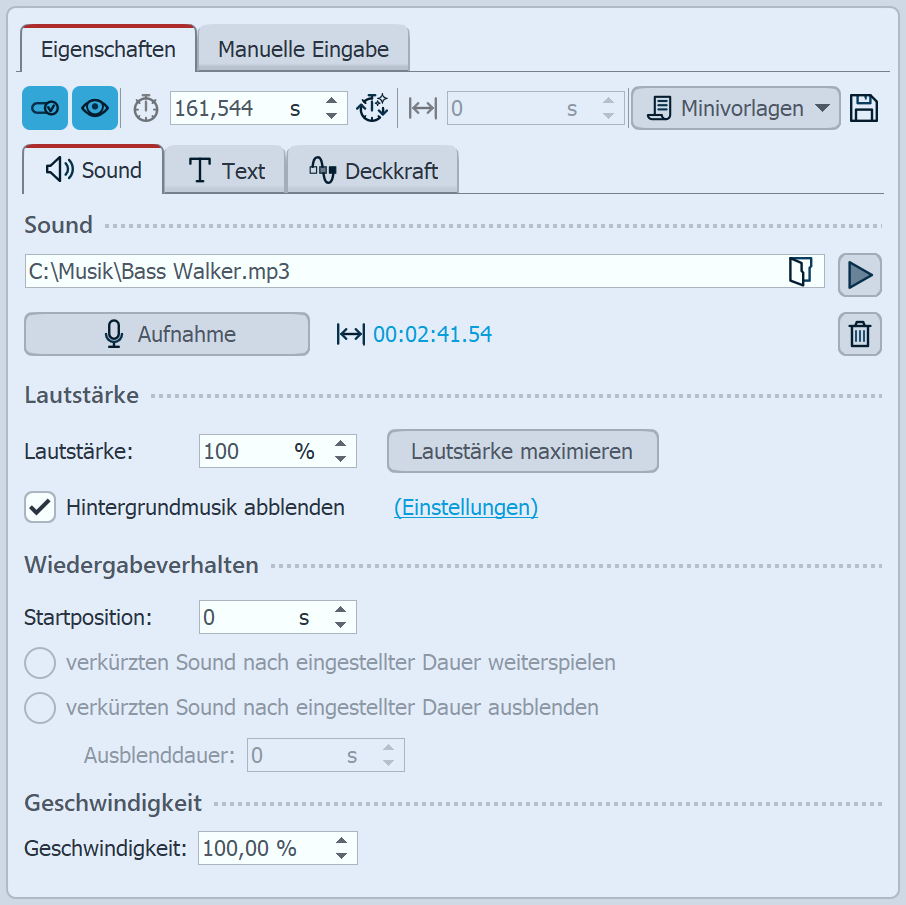The width and height of the screenshot is (906, 905).
Task: Open the Minivorlagen dropdown
Action: click(822, 107)
